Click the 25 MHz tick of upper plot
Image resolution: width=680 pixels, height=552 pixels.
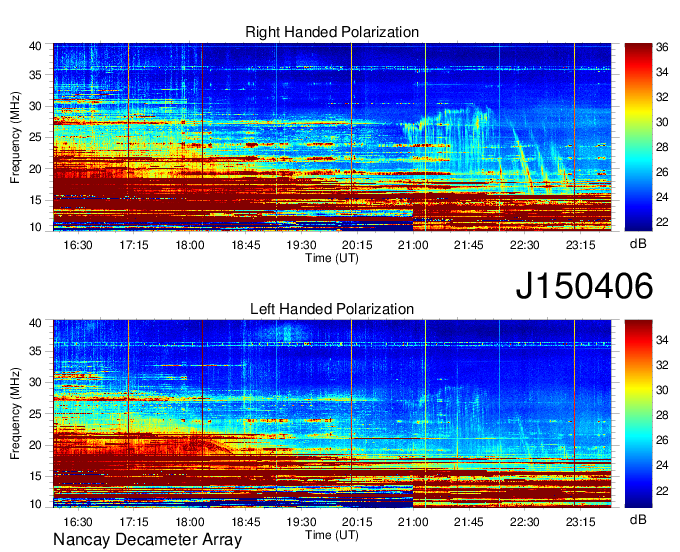(35, 137)
